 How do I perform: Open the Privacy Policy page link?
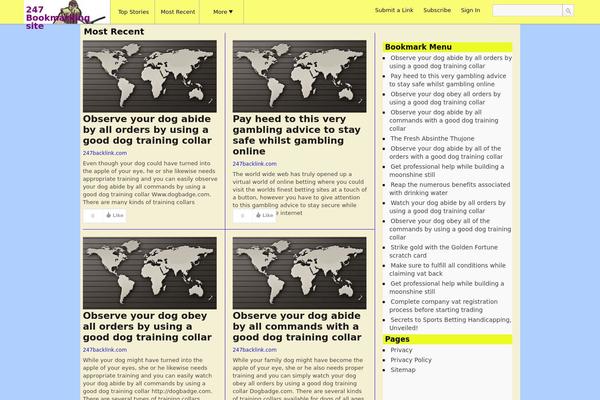pyautogui.click(x=411, y=360)
